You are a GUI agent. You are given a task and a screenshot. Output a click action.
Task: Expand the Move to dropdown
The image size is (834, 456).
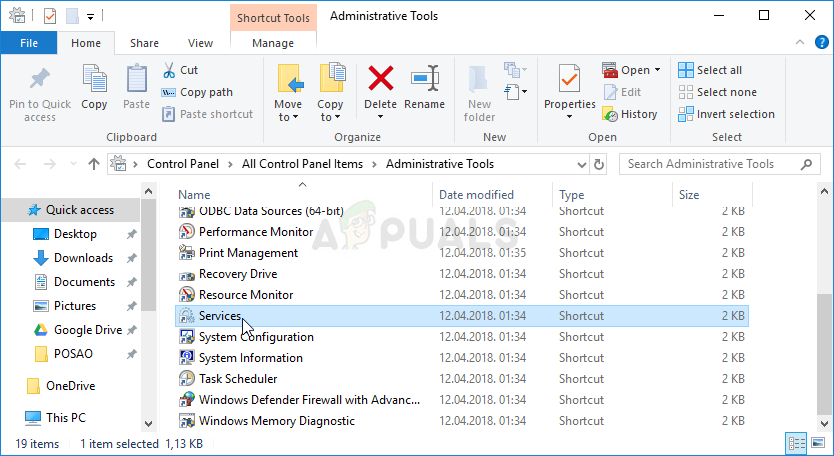(x=288, y=117)
